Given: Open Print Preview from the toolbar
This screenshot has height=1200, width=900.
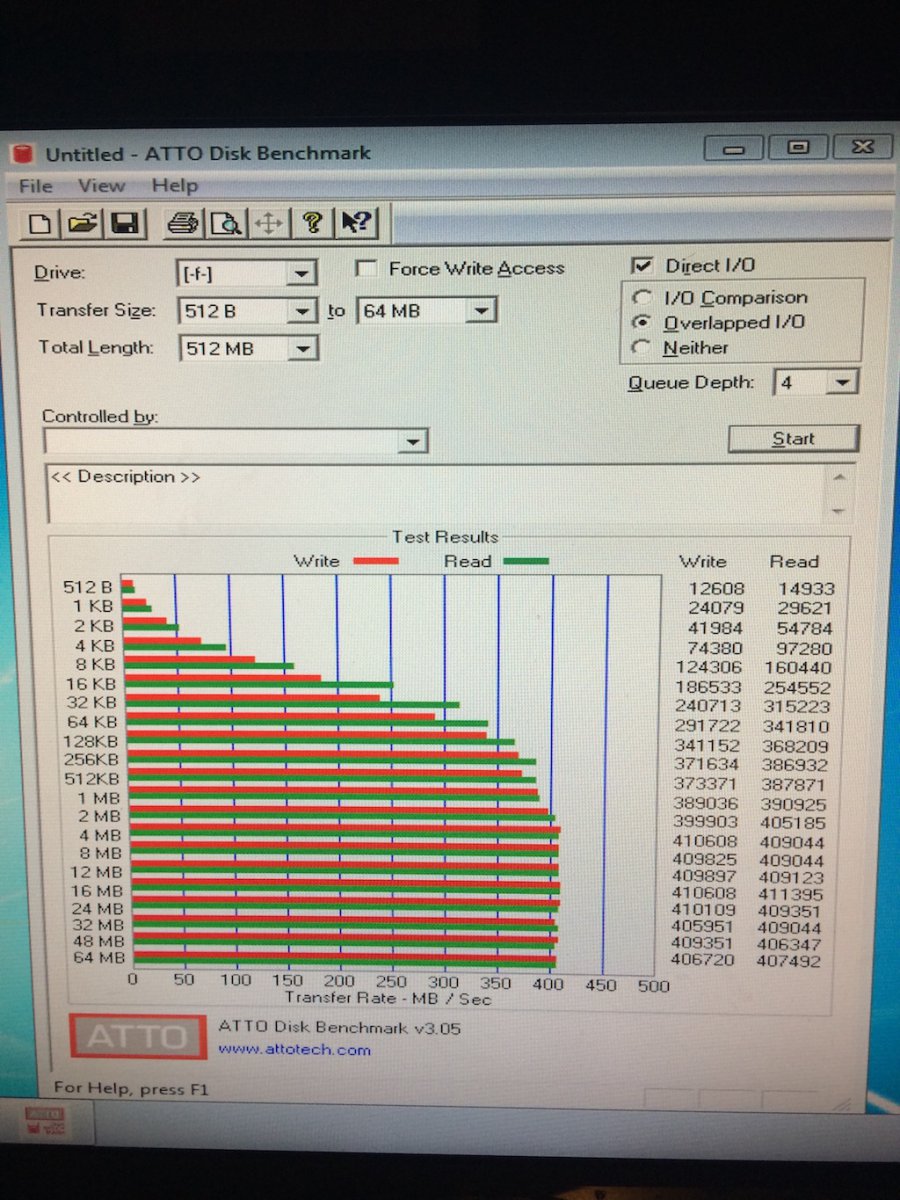Looking at the screenshot, I should pyautogui.click(x=225, y=223).
